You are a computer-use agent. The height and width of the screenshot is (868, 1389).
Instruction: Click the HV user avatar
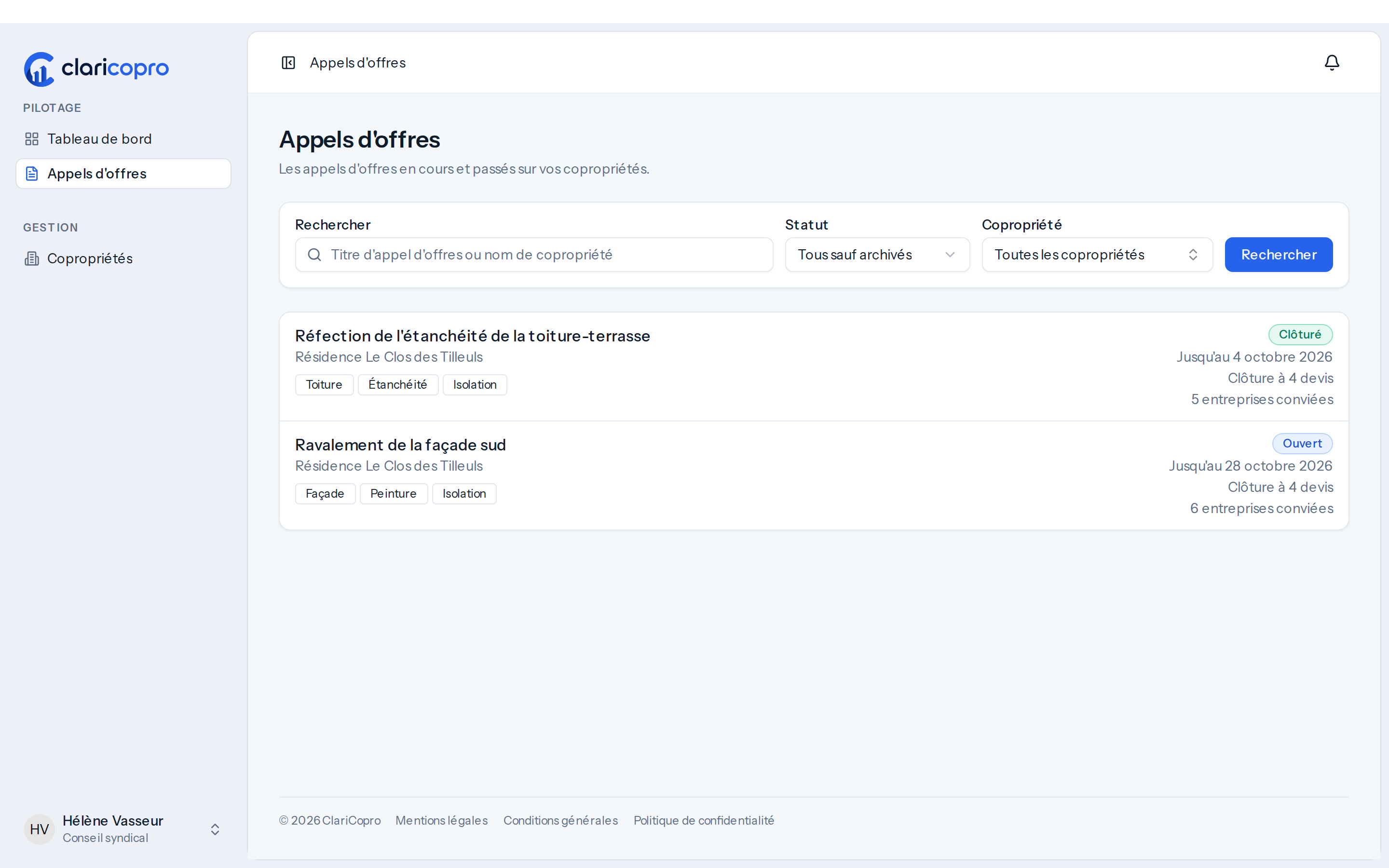39,829
